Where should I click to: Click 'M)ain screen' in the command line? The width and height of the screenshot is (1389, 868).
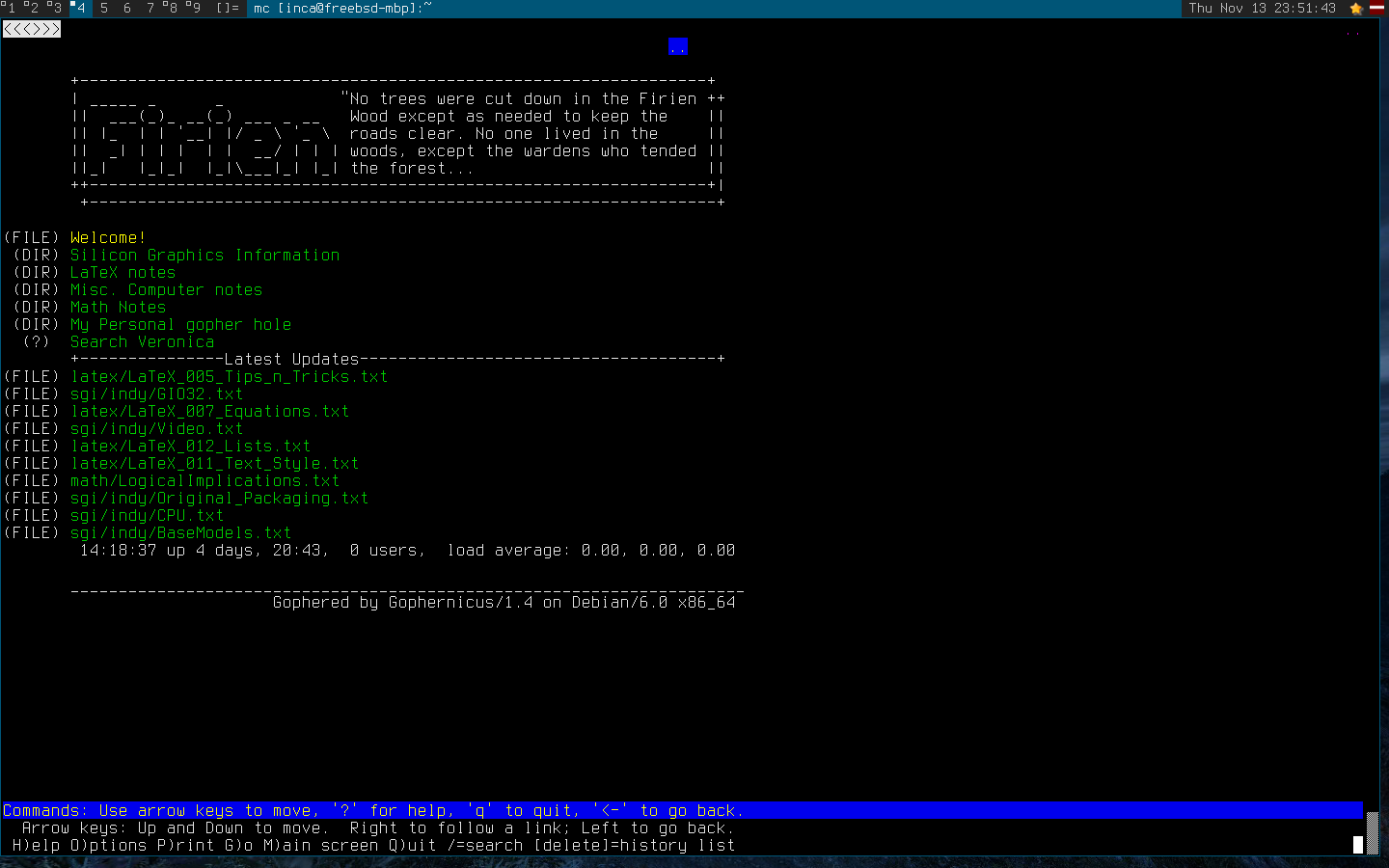click(320, 845)
